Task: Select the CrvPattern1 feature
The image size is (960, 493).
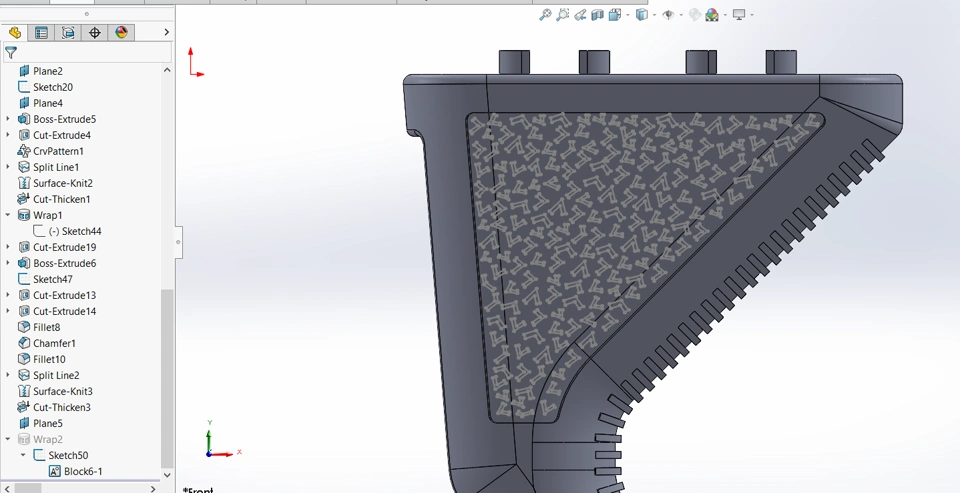Action: 58,151
